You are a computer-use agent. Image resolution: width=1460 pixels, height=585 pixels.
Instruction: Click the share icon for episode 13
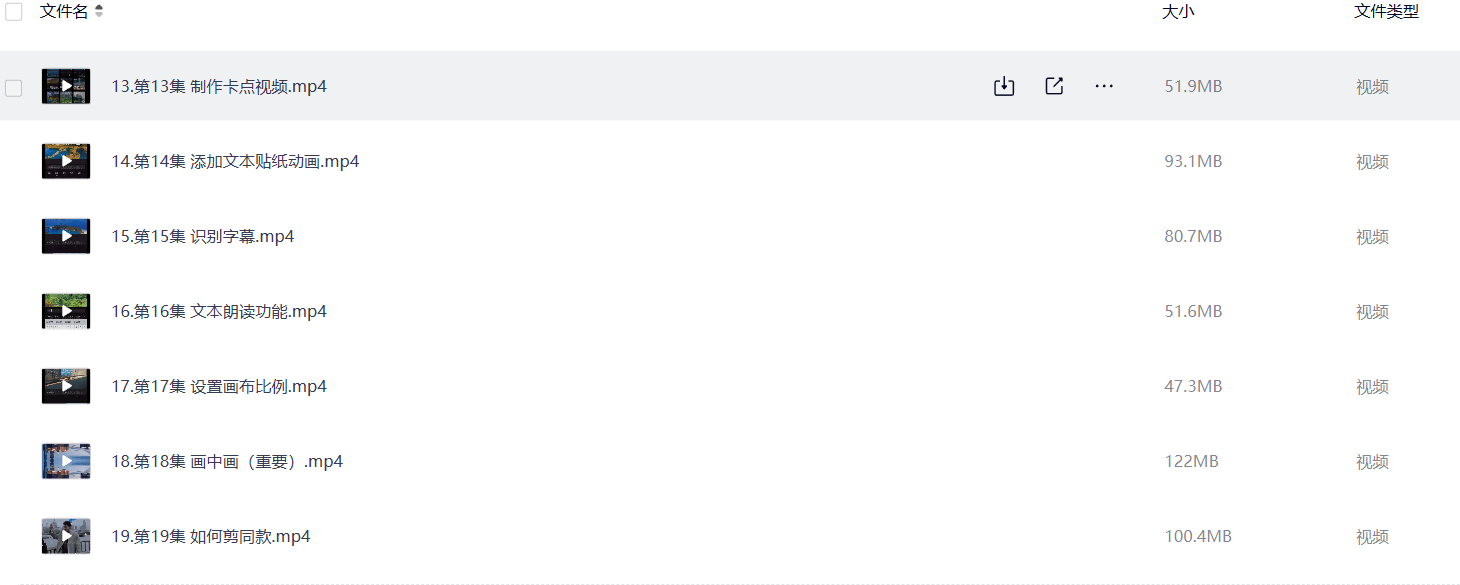(1054, 87)
